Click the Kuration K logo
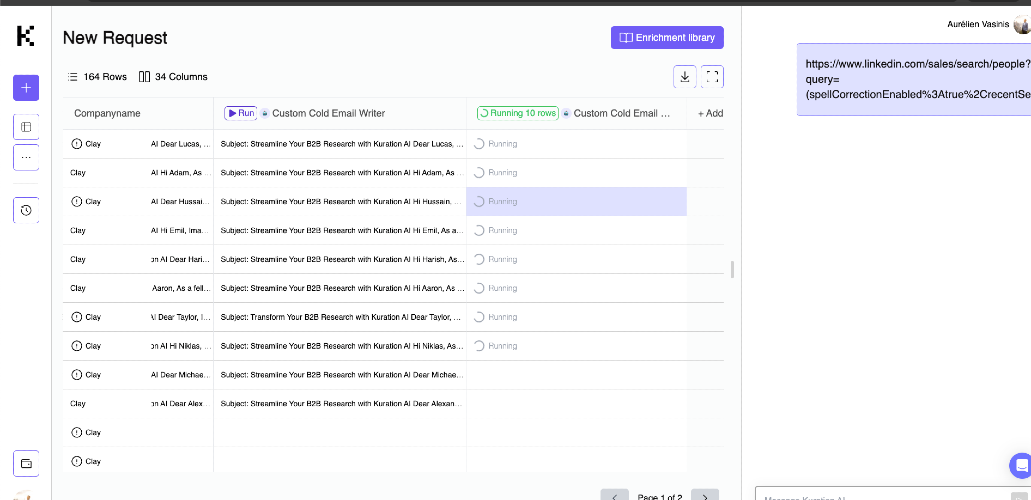This screenshot has width=1031, height=500. point(26,36)
